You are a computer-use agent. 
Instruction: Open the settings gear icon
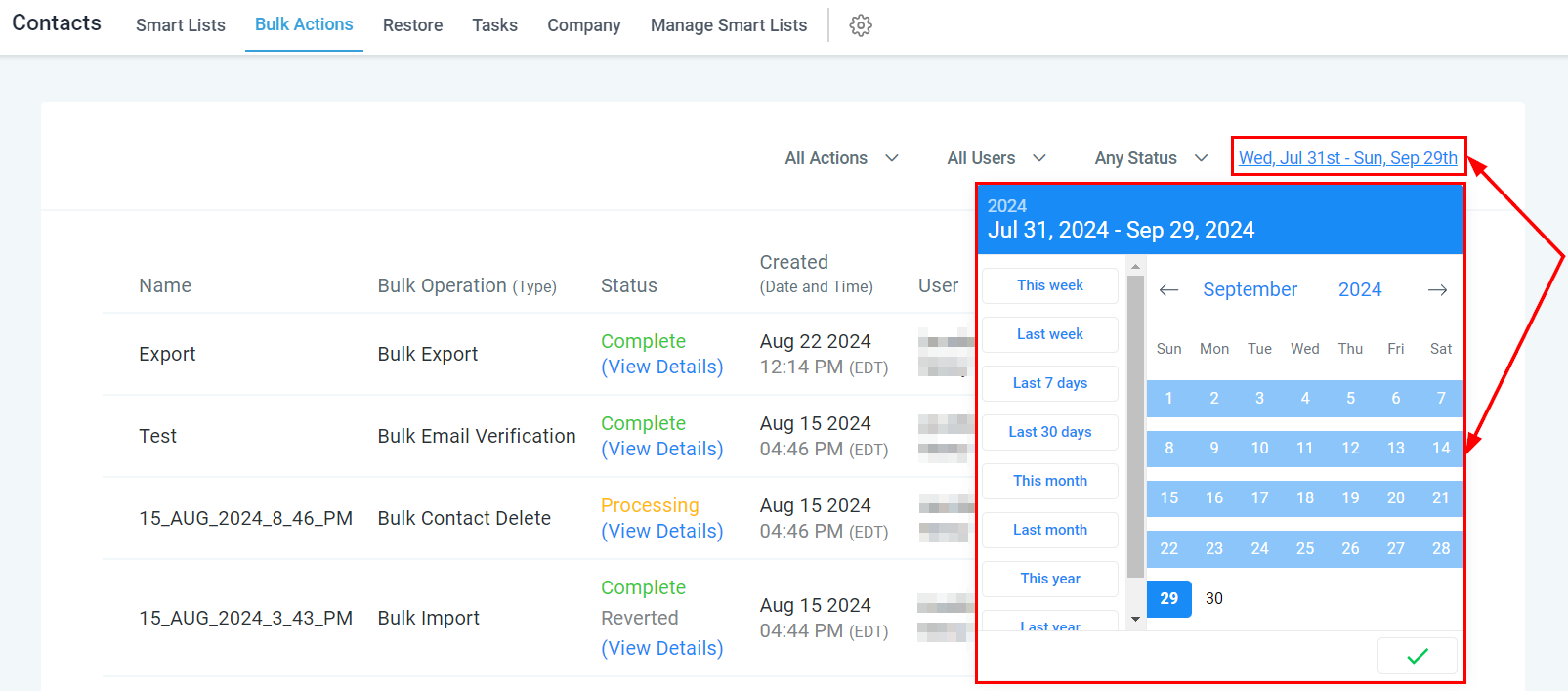[860, 25]
